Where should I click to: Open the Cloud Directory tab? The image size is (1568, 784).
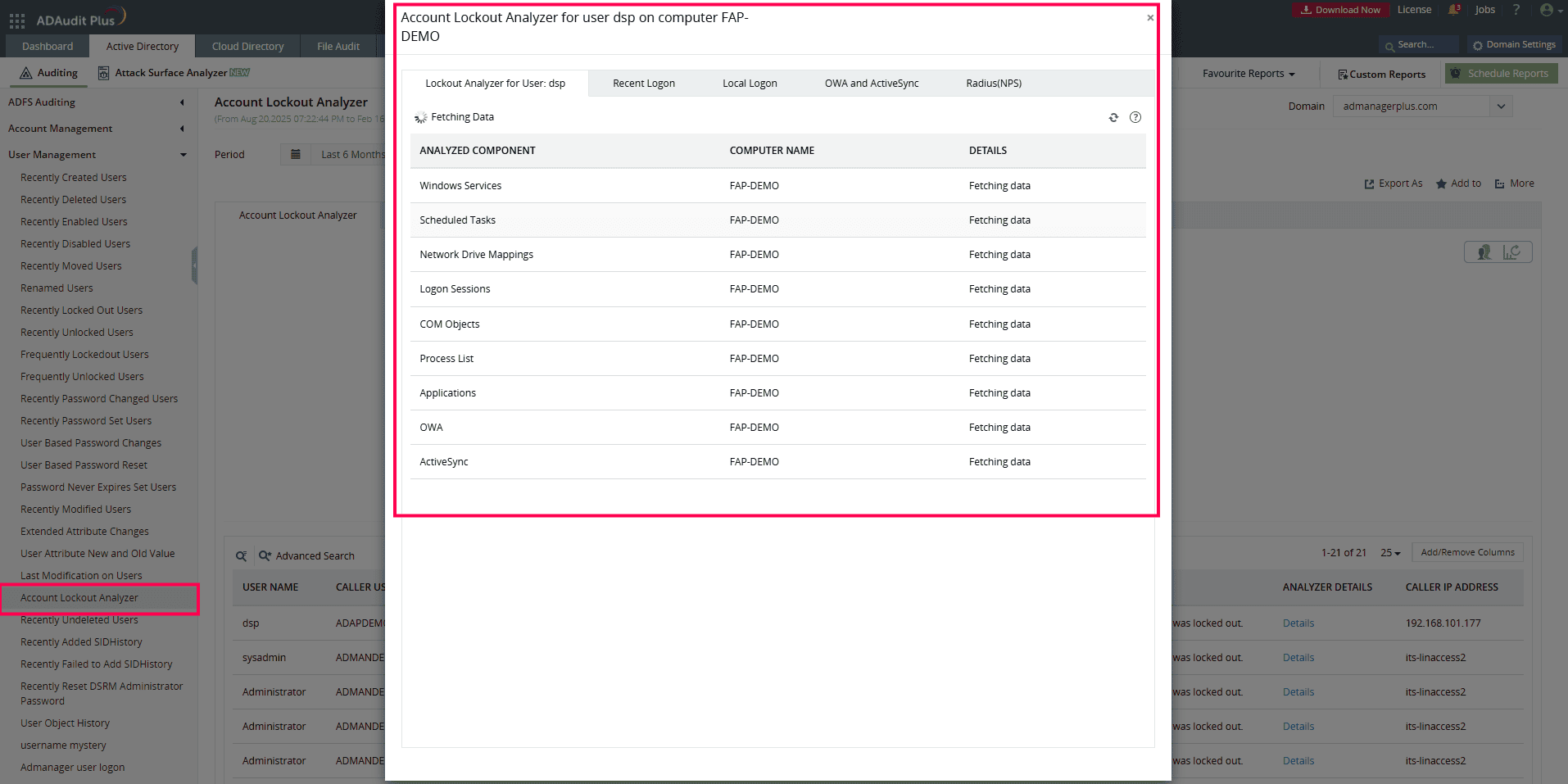coord(247,46)
